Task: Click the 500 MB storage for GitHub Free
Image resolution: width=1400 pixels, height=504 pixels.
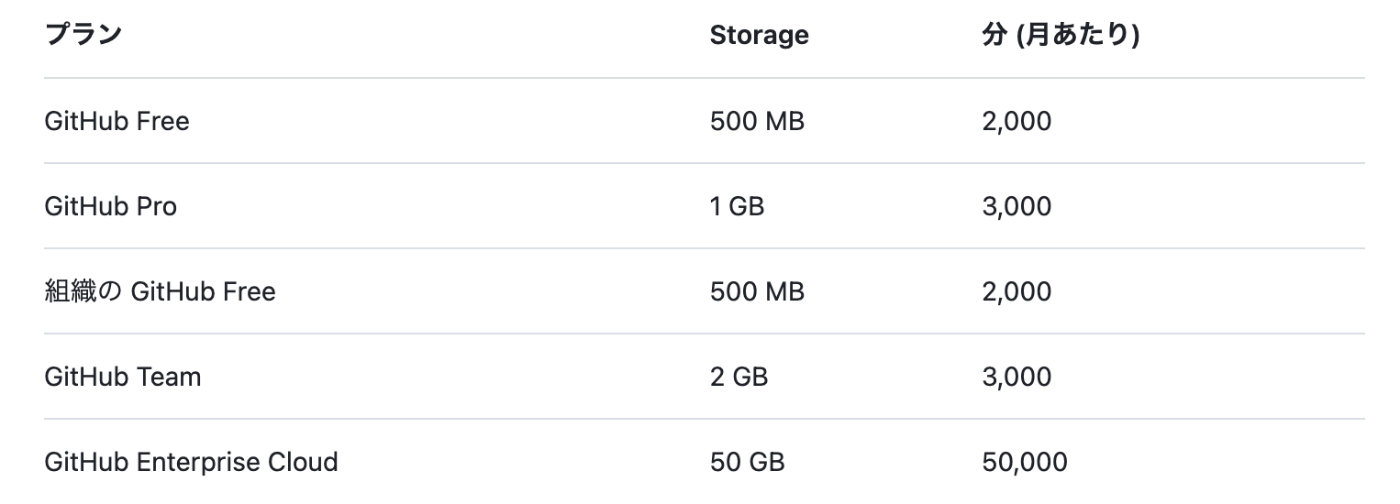Action: [x=757, y=122]
